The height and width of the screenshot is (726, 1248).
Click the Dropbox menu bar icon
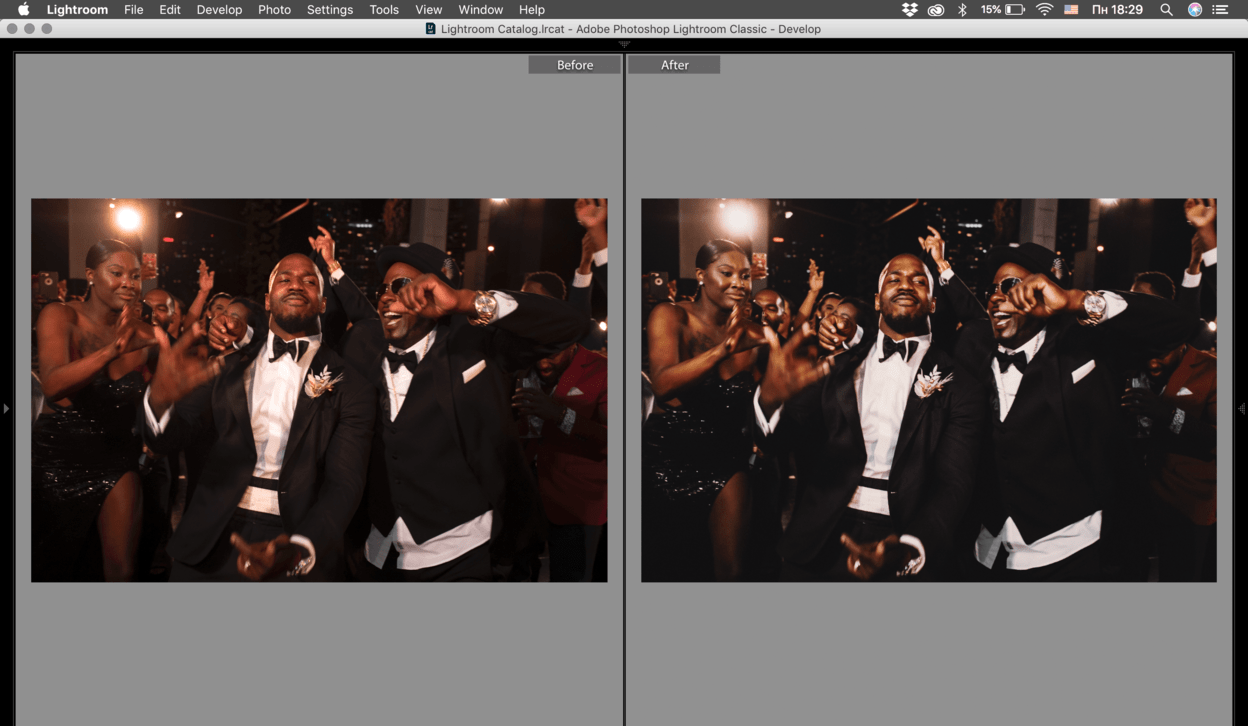[909, 9]
